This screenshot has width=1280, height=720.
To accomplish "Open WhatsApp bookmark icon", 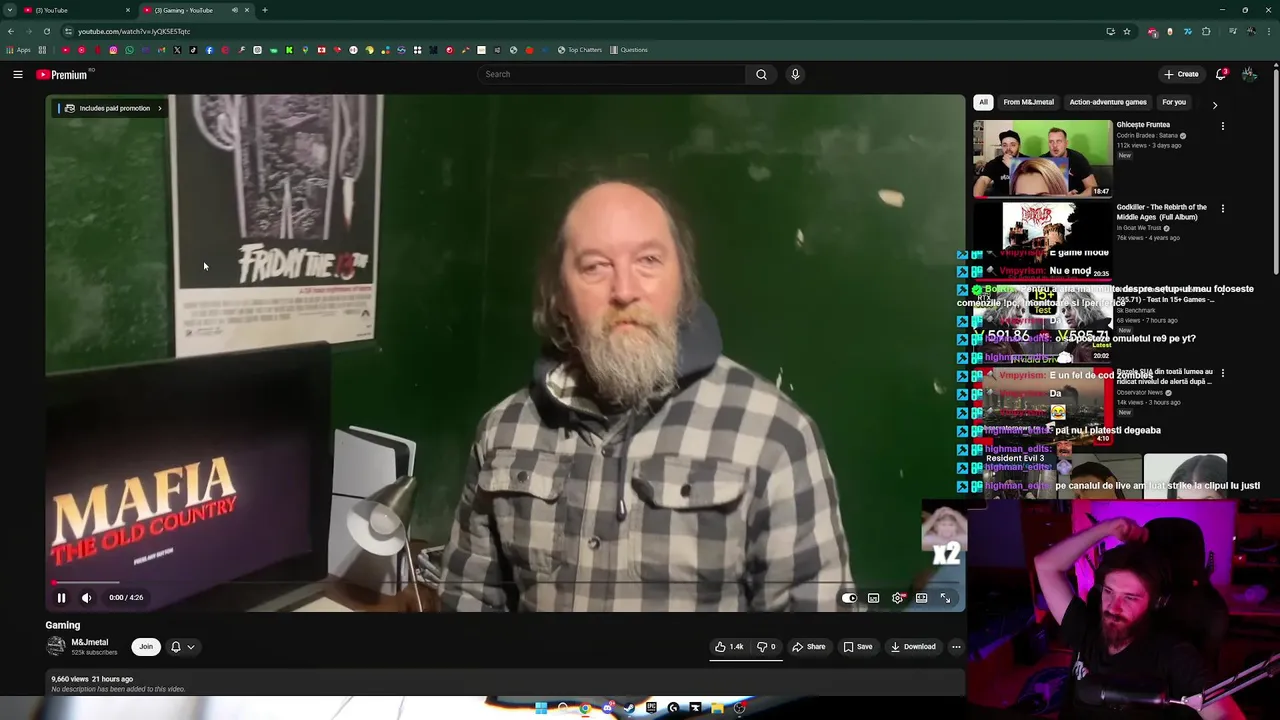I will (129, 50).
